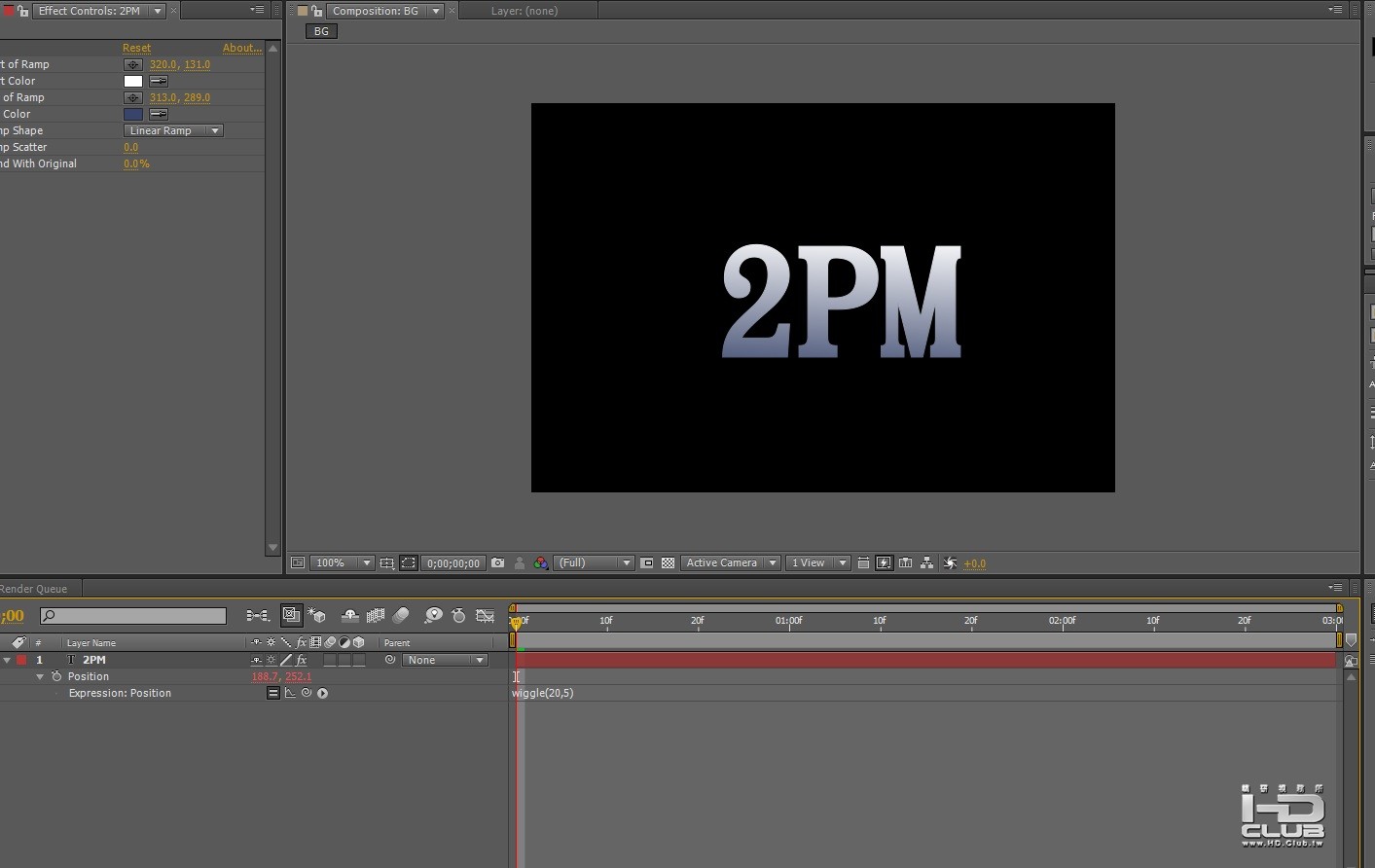The height and width of the screenshot is (868, 1375).
Task: Click the Region of Interest icon
Action: click(647, 563)
